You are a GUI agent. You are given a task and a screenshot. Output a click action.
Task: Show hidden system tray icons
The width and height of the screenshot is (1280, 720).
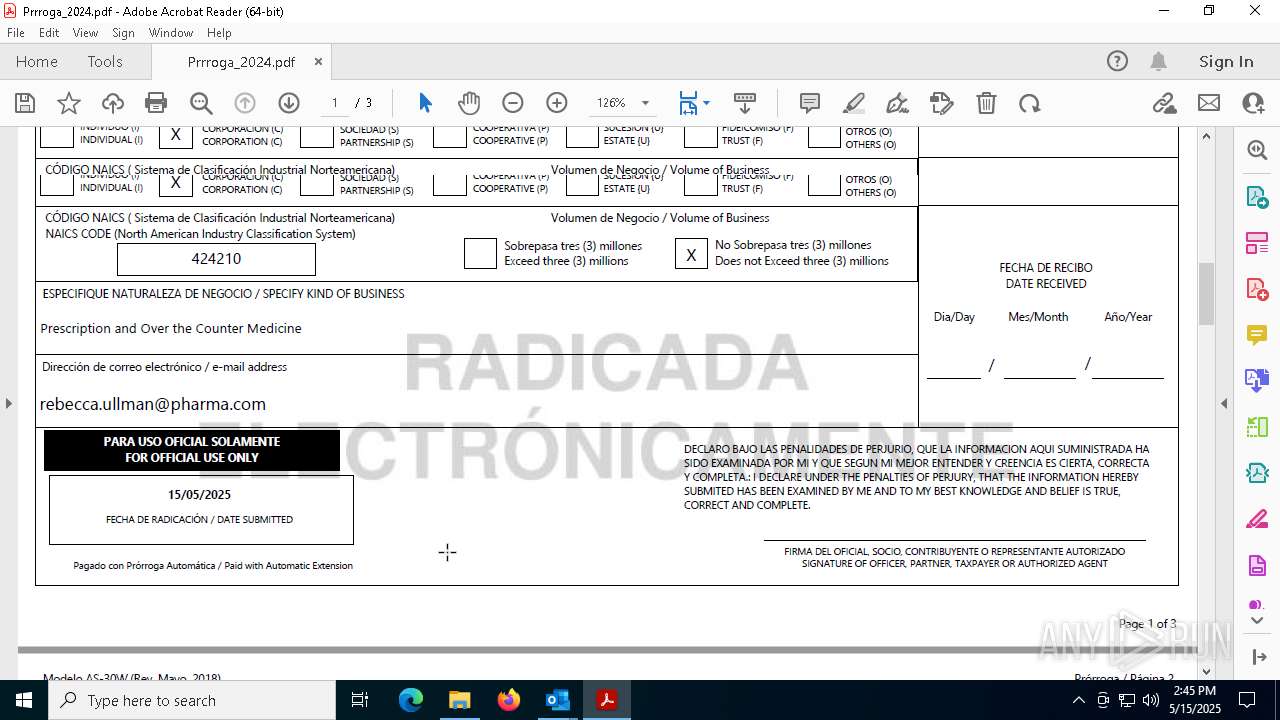[1078, 700]
